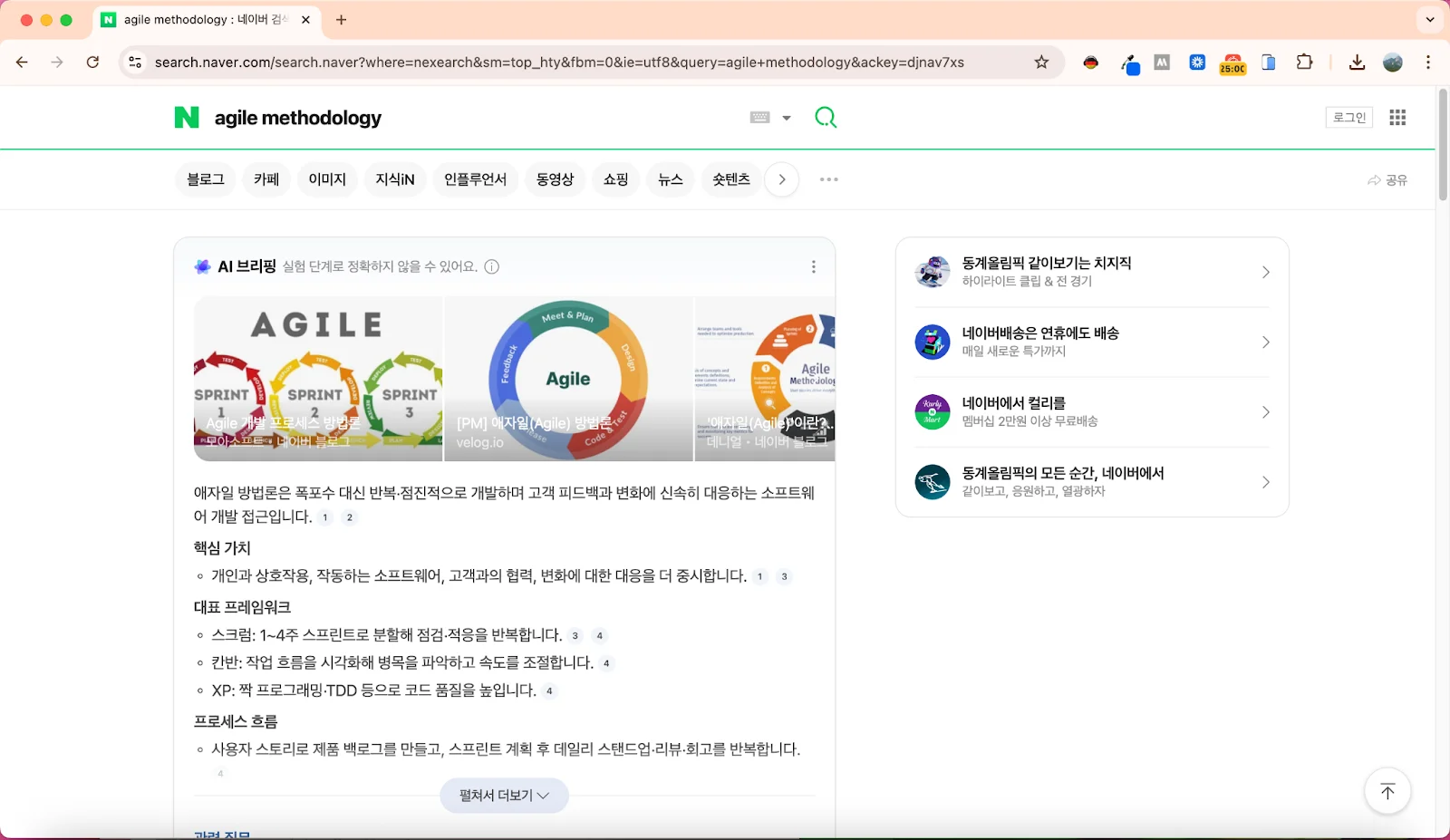Click the green search magnifier icon
1450x840 pixels.
click(826, 117)
